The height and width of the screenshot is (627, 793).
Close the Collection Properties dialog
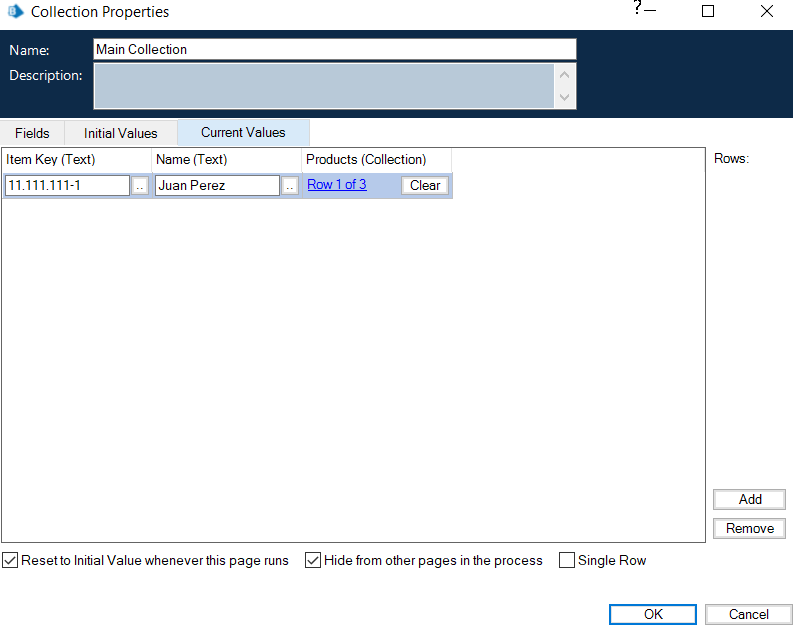point(767,11)
